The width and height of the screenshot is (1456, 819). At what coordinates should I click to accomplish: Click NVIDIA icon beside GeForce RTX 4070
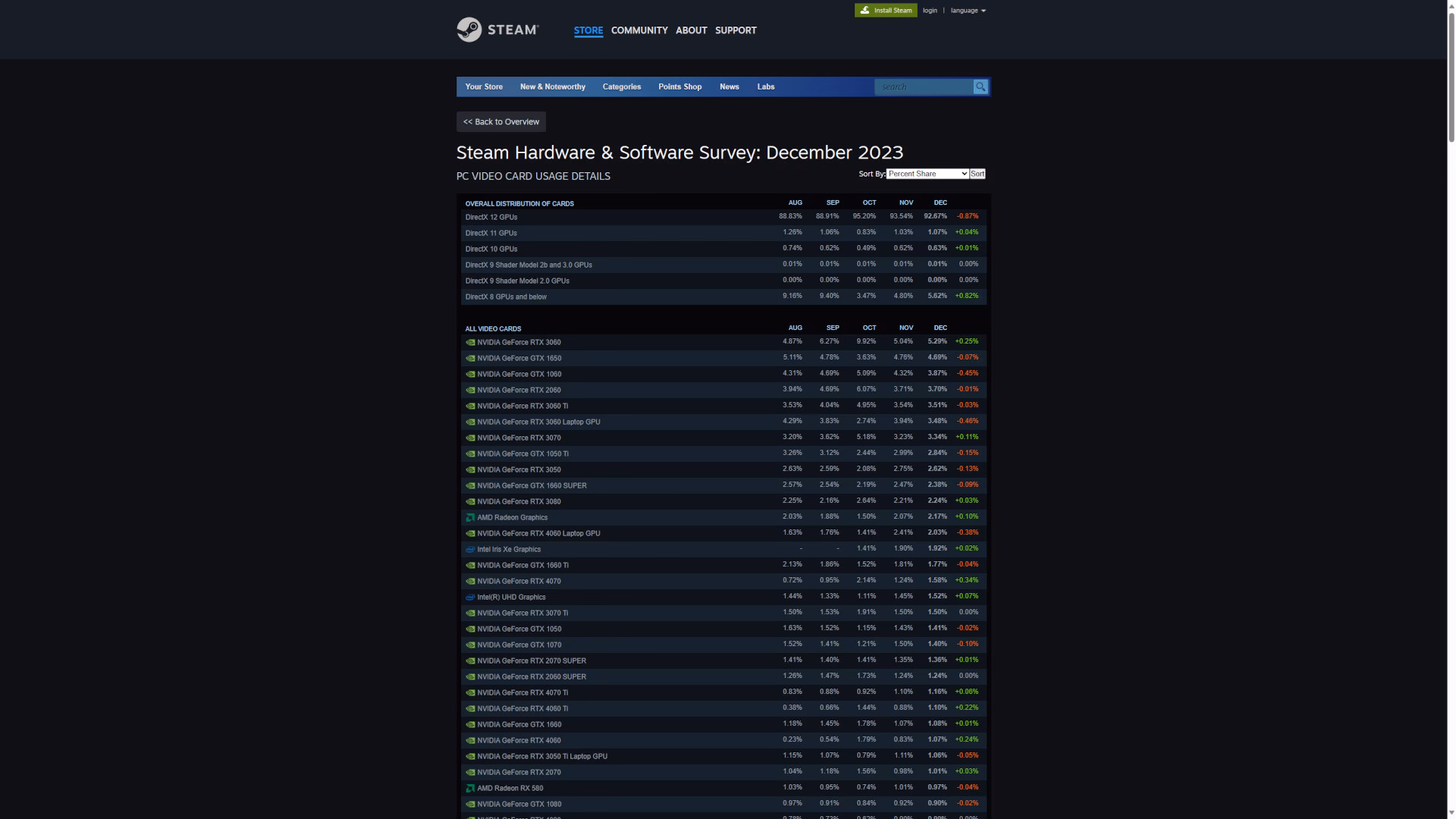[x=470, y=581]
